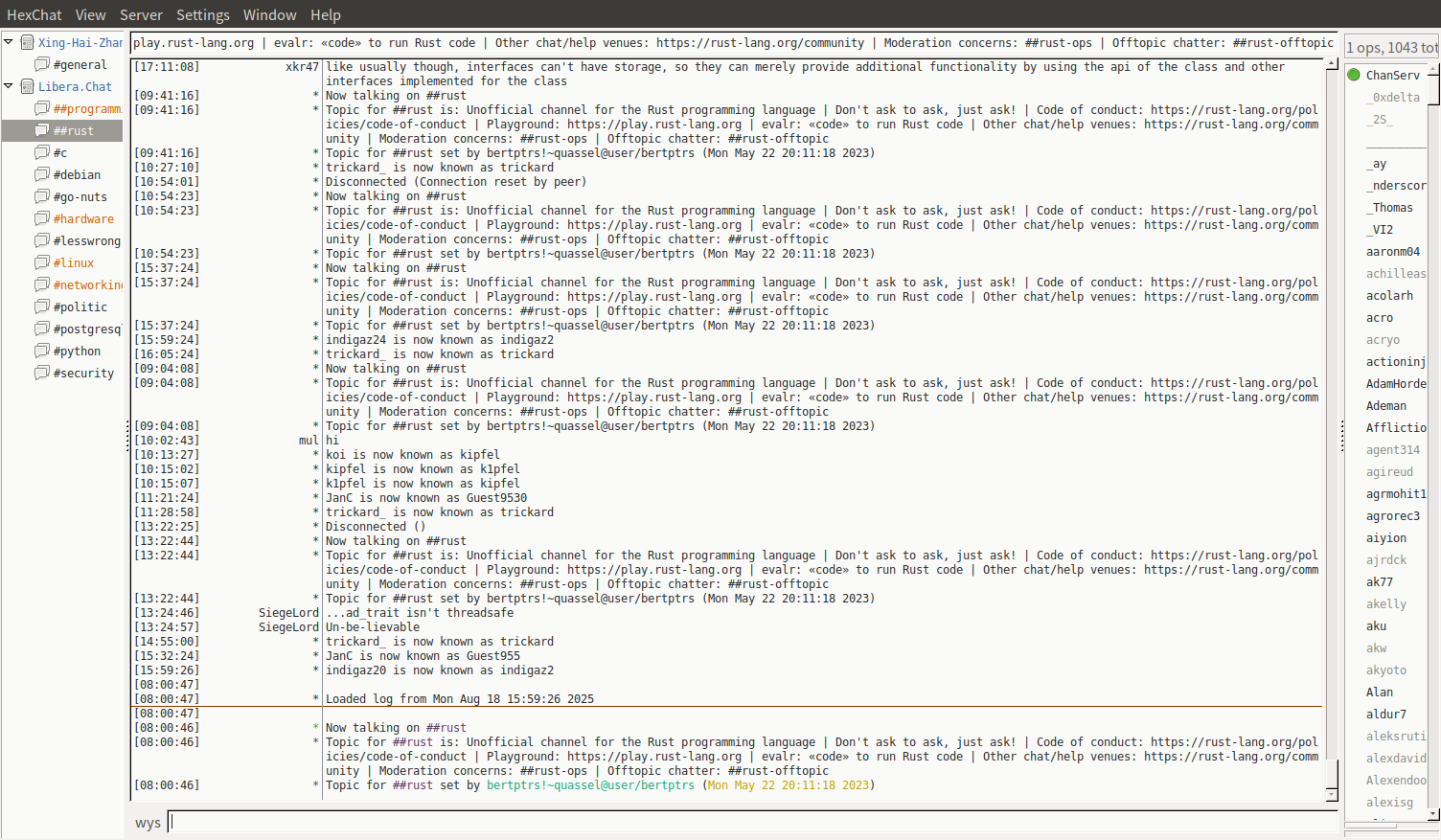Screen dimensions: 1441x840
Task: Select user aldur7 in the user list
Action: click(x=1386, y=715)
